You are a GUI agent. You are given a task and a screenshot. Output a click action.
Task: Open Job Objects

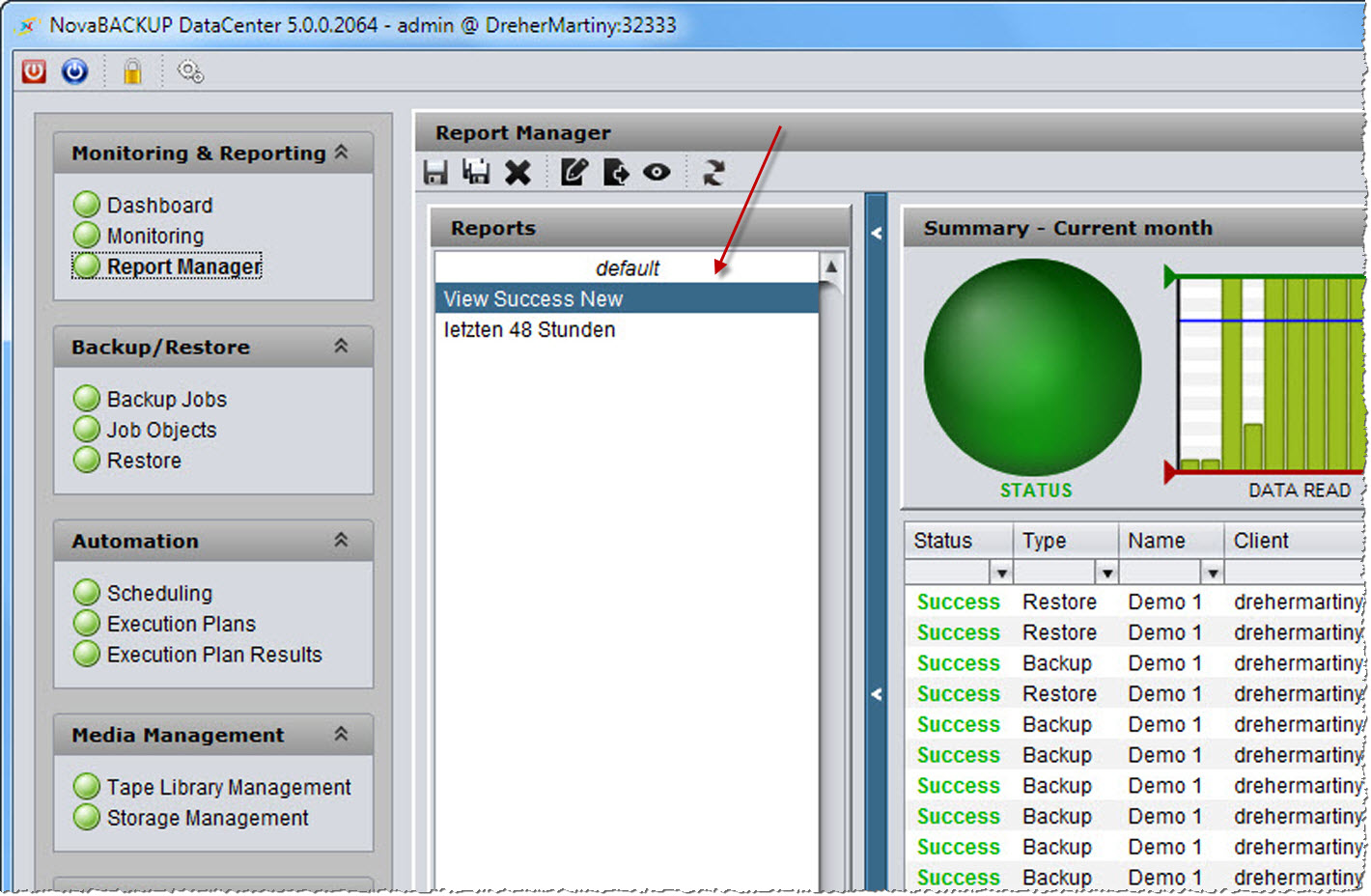(161, 431)
